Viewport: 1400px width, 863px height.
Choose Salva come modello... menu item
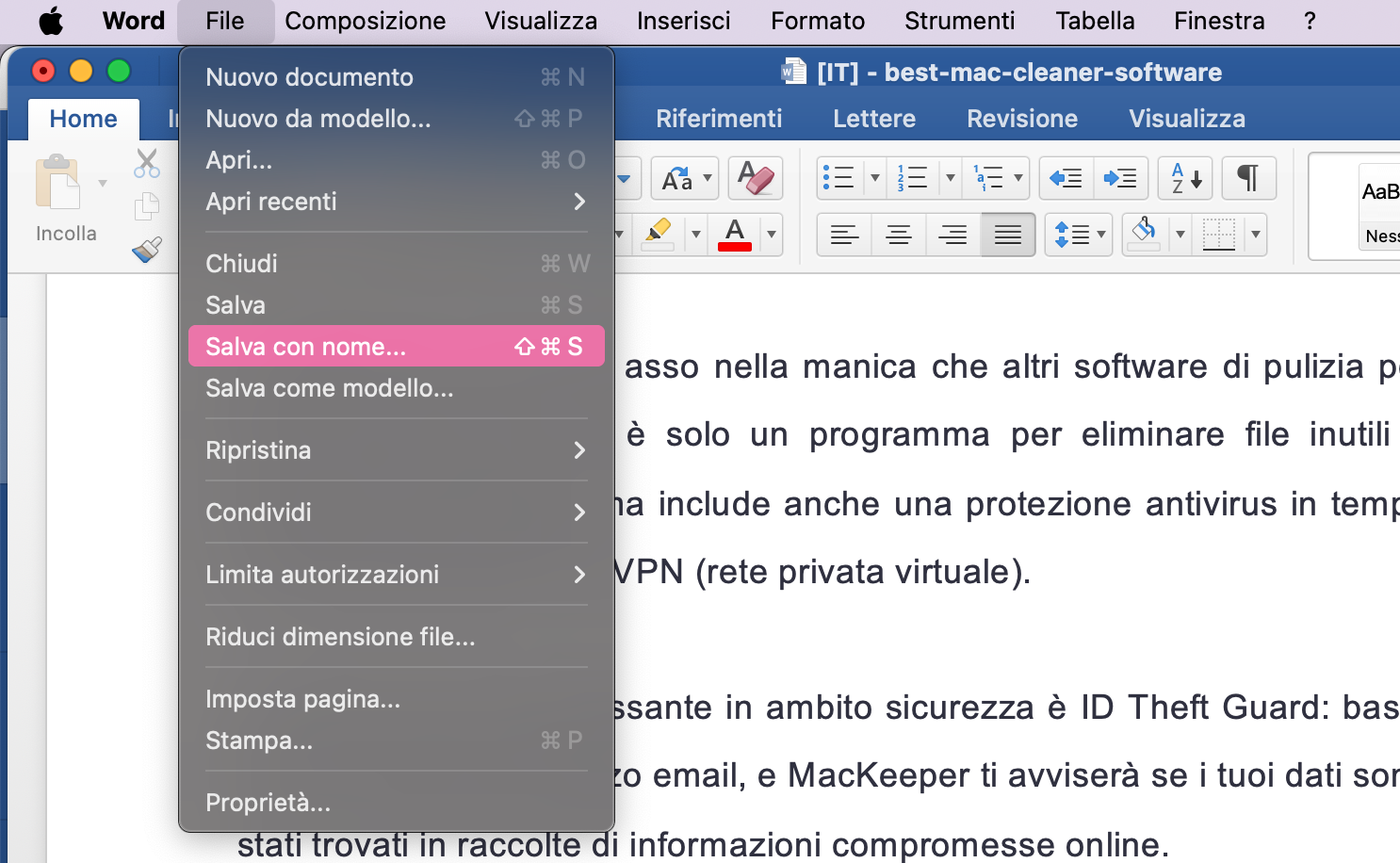click(x=396, y=388)
